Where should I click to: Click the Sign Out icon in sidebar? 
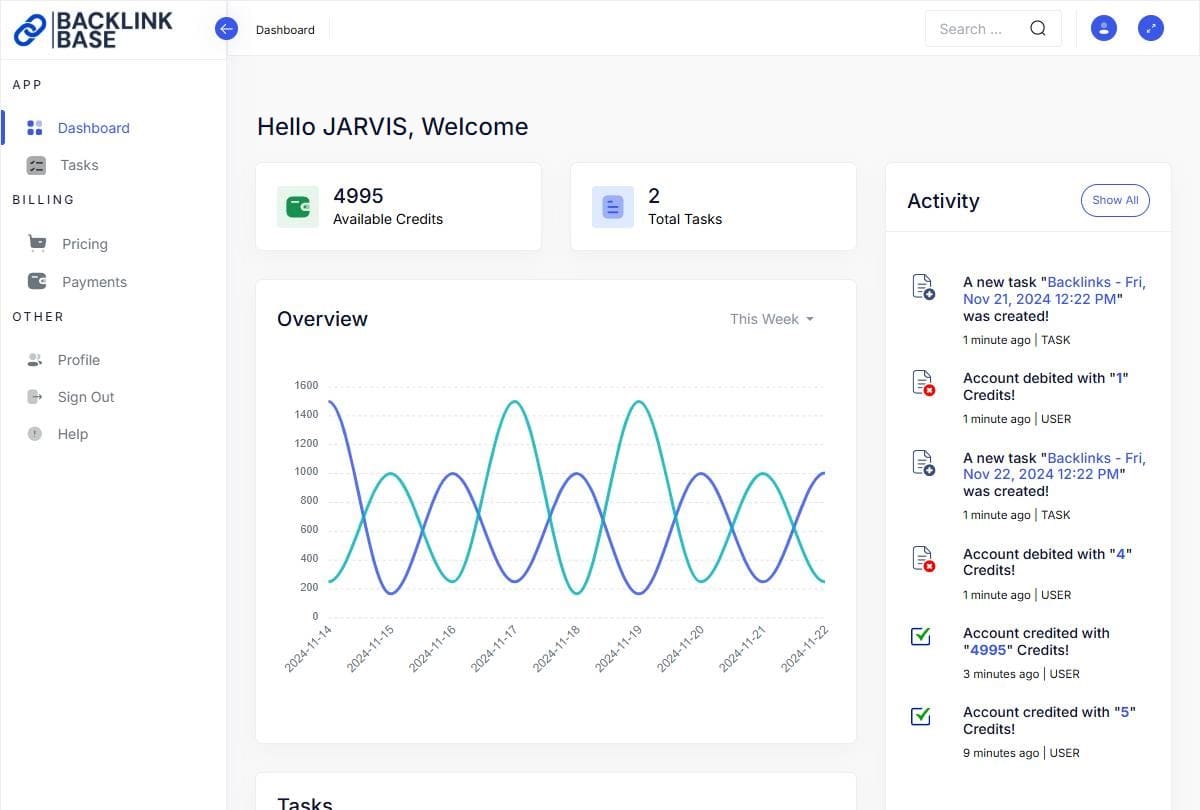pos(35,397)
